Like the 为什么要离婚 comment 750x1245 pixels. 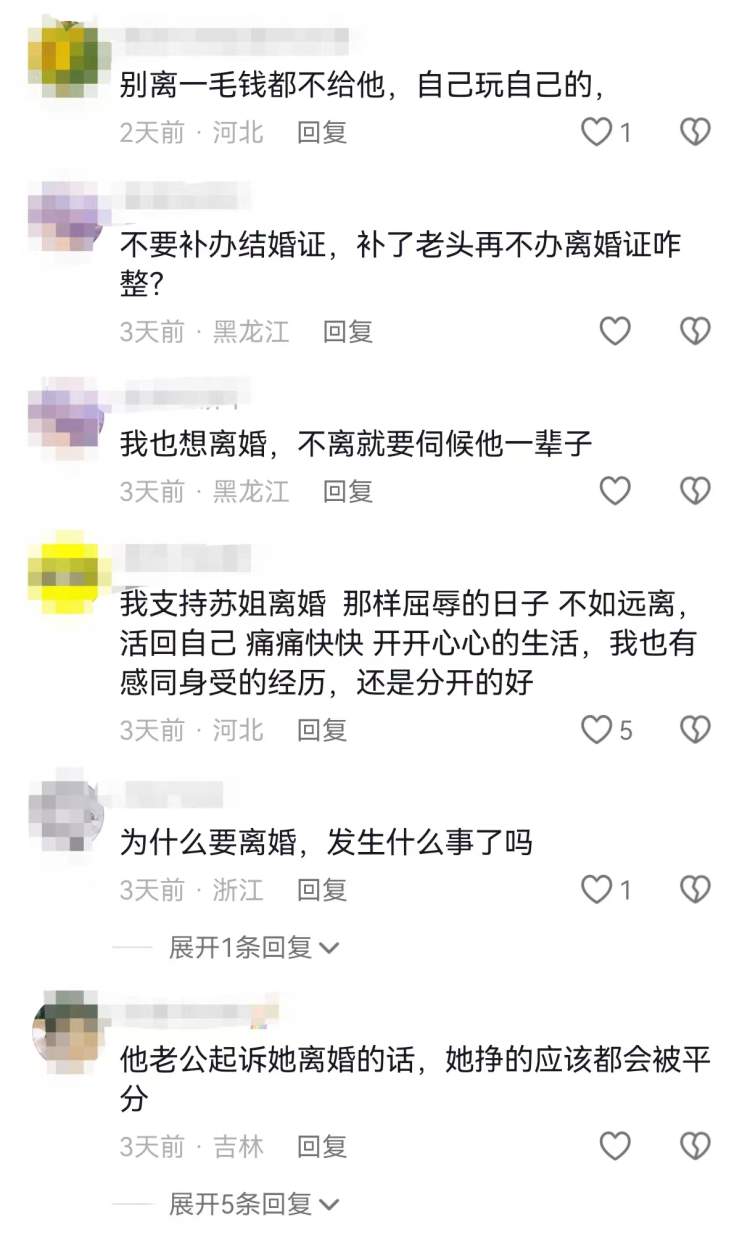[x=597, y=889]
